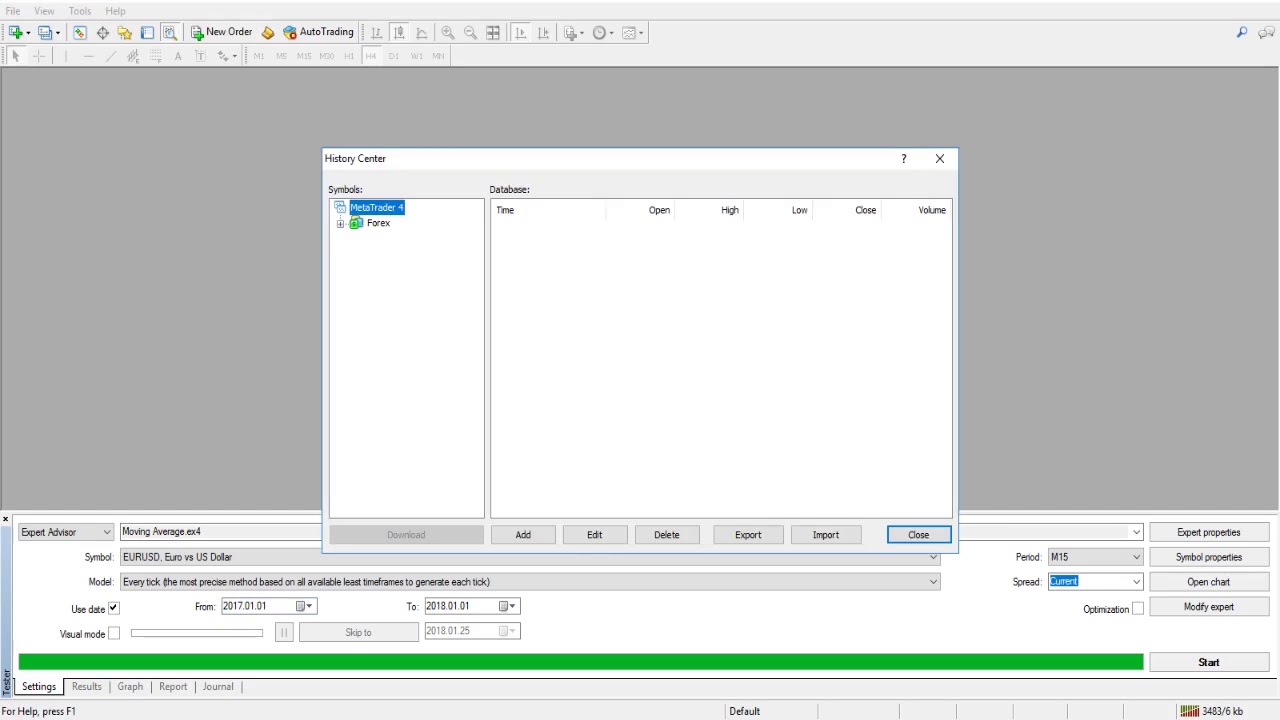Open the Tools menu
This screenshot has height=720, width=1280.
[79, 11]
